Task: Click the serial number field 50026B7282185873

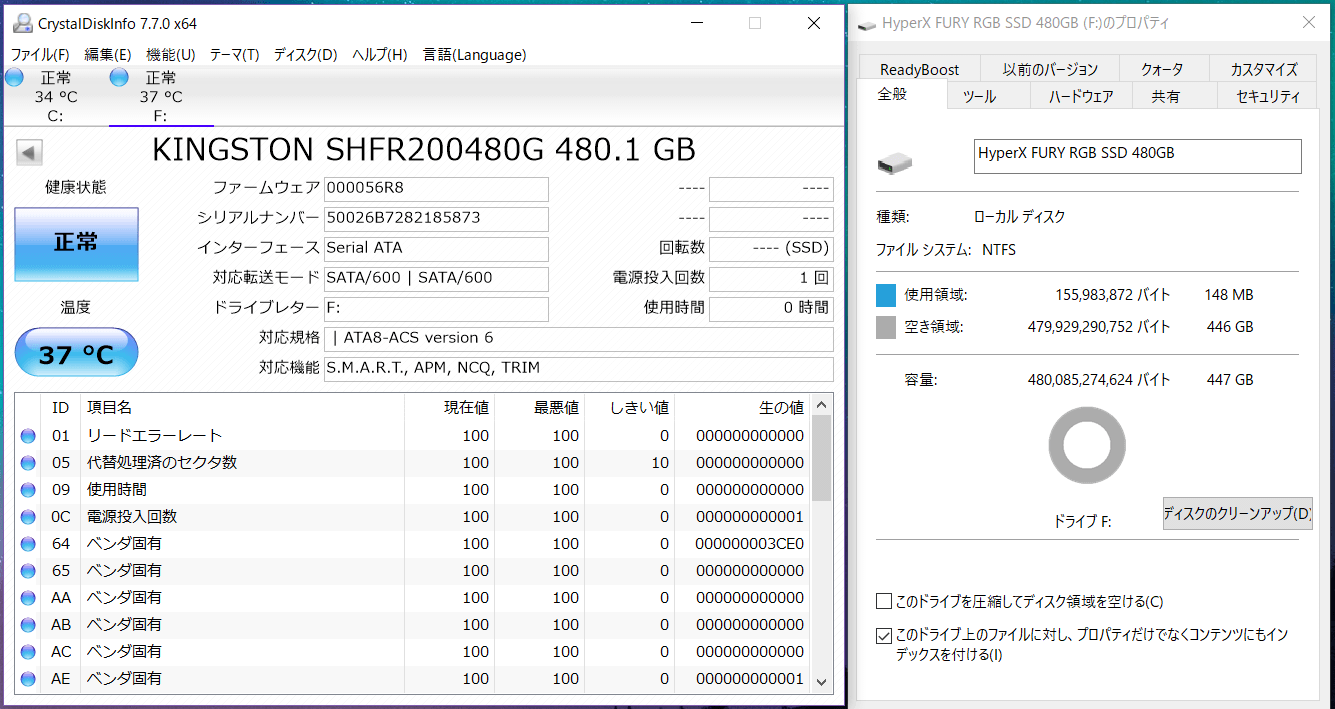Action: 436,219
